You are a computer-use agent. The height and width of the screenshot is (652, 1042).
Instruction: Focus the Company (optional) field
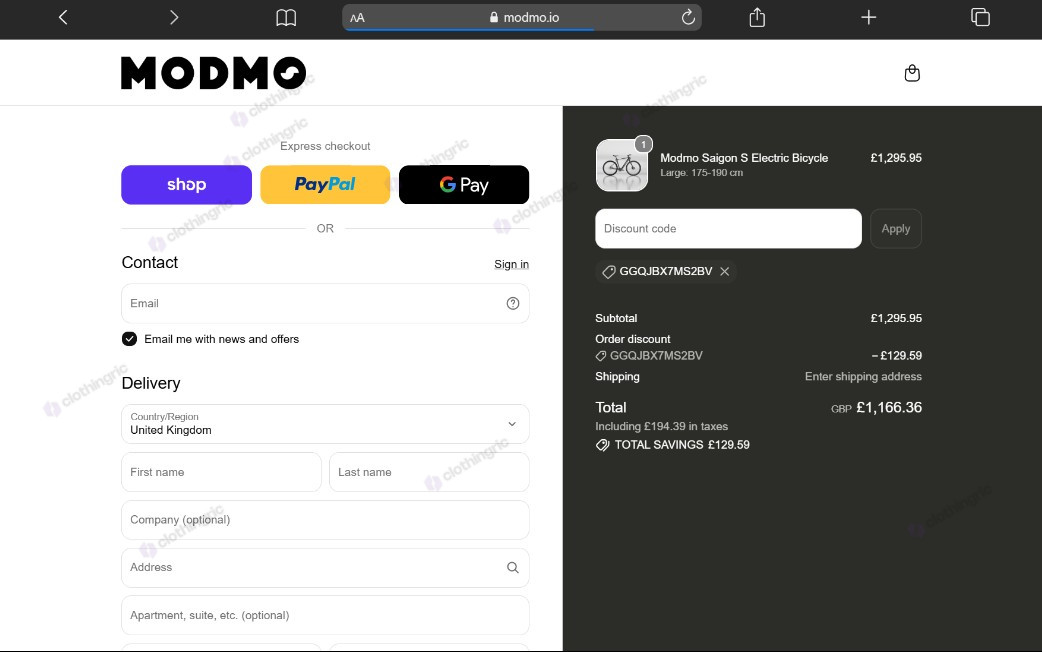[325, 520]
